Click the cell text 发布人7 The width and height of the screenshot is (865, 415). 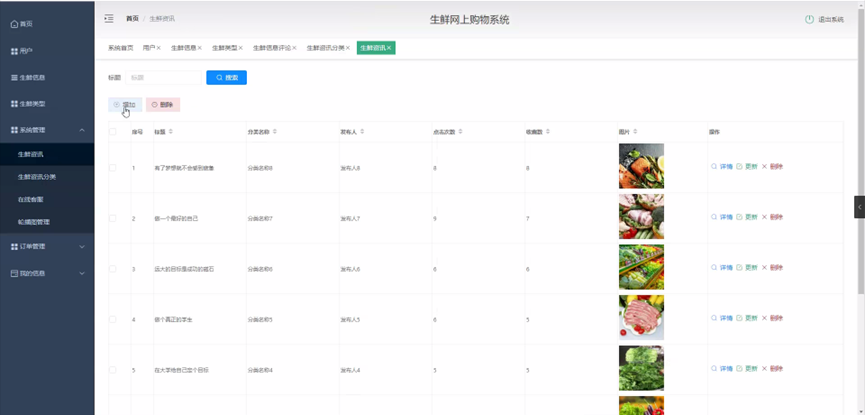[350, 219]
